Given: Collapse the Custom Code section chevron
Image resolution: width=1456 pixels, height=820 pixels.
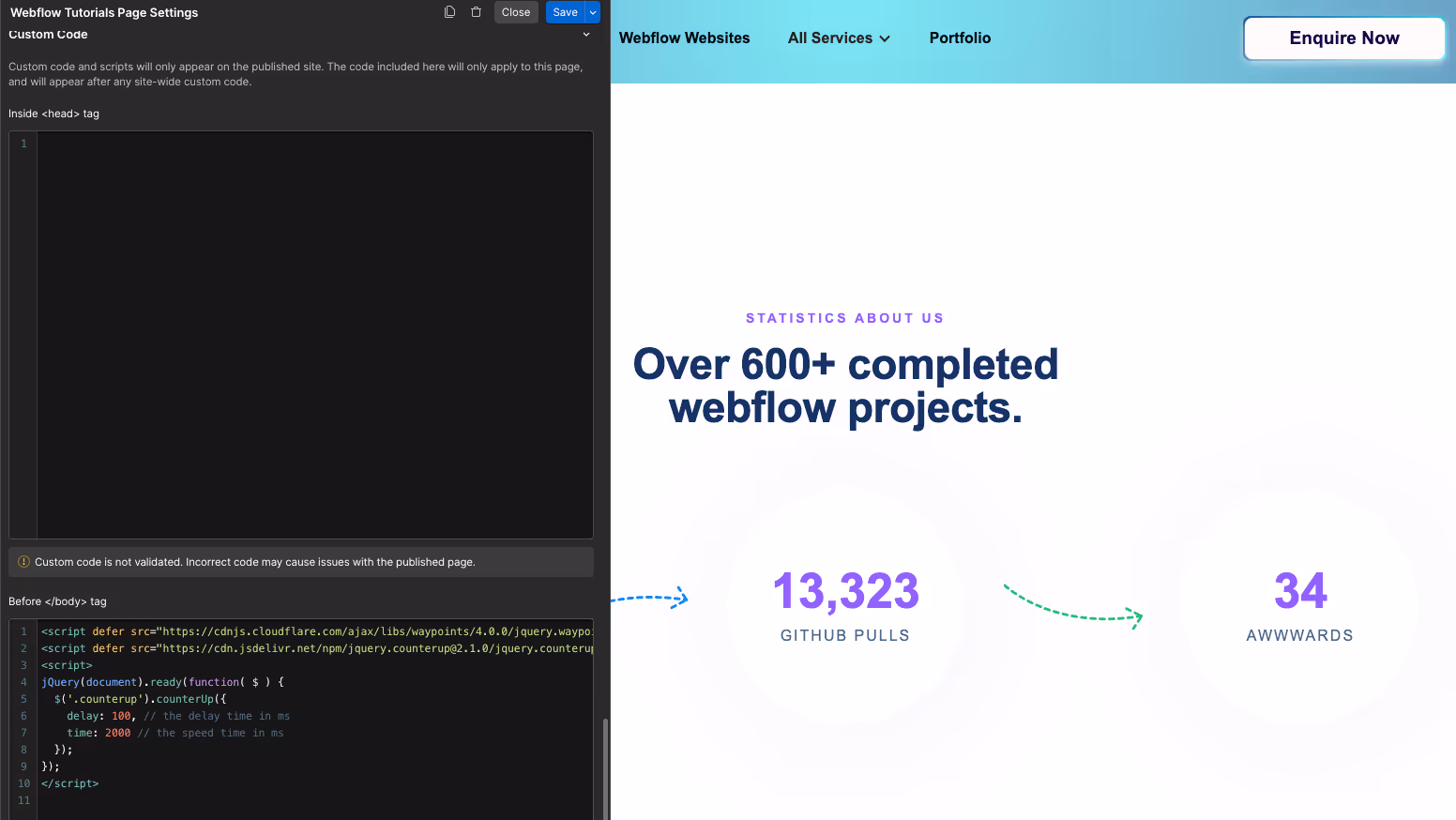Looking at the screenshot, I should point(586,35).
